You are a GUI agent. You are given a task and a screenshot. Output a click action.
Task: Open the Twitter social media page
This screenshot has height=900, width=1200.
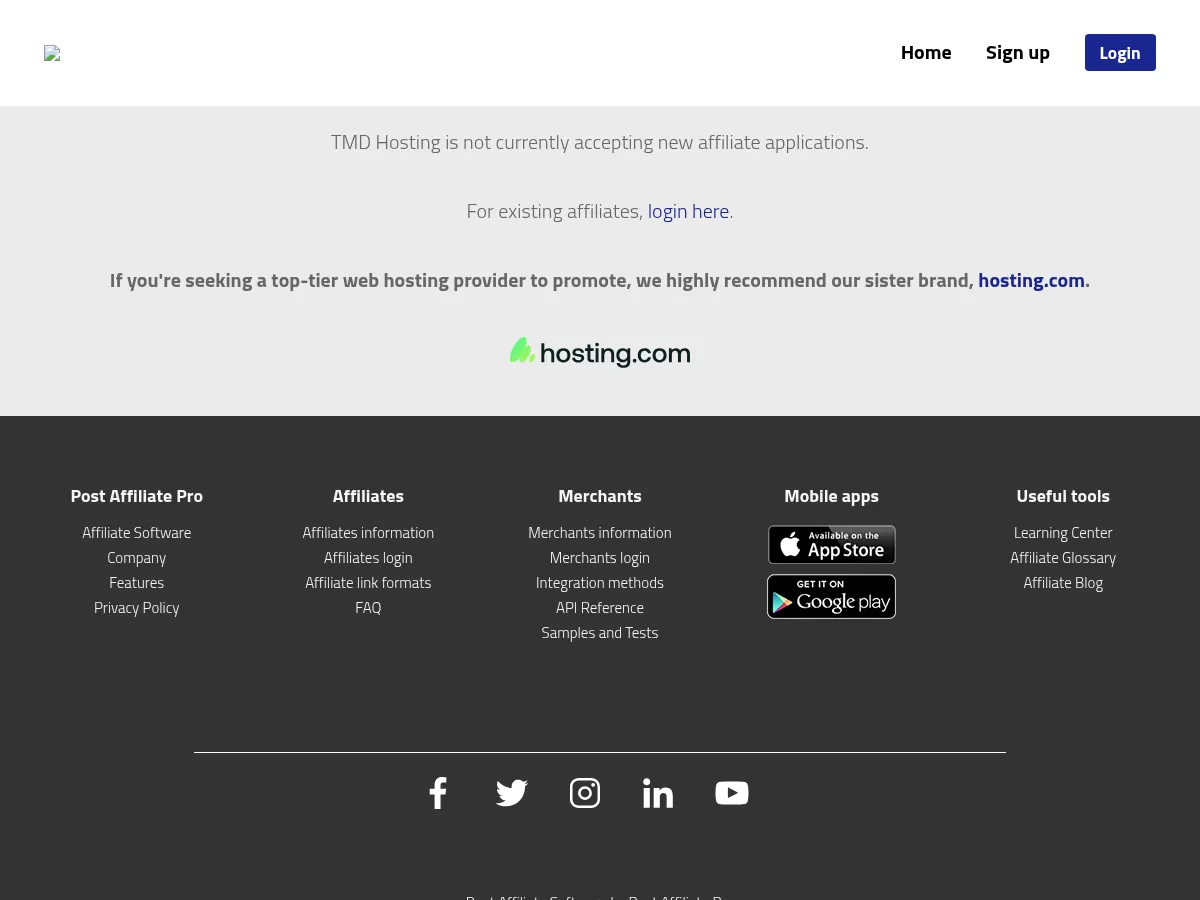(511, 793)
